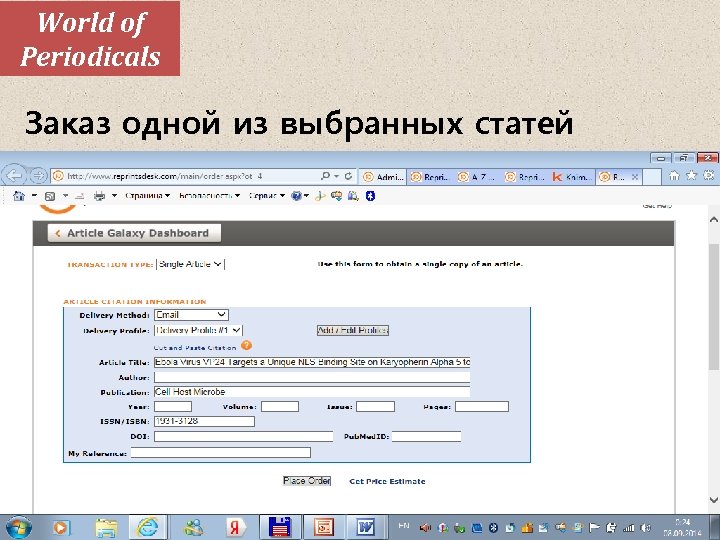The image size is (720, 540).
Task: Click the Home page icon in the command bar
Action: click(x=19, y=196)
